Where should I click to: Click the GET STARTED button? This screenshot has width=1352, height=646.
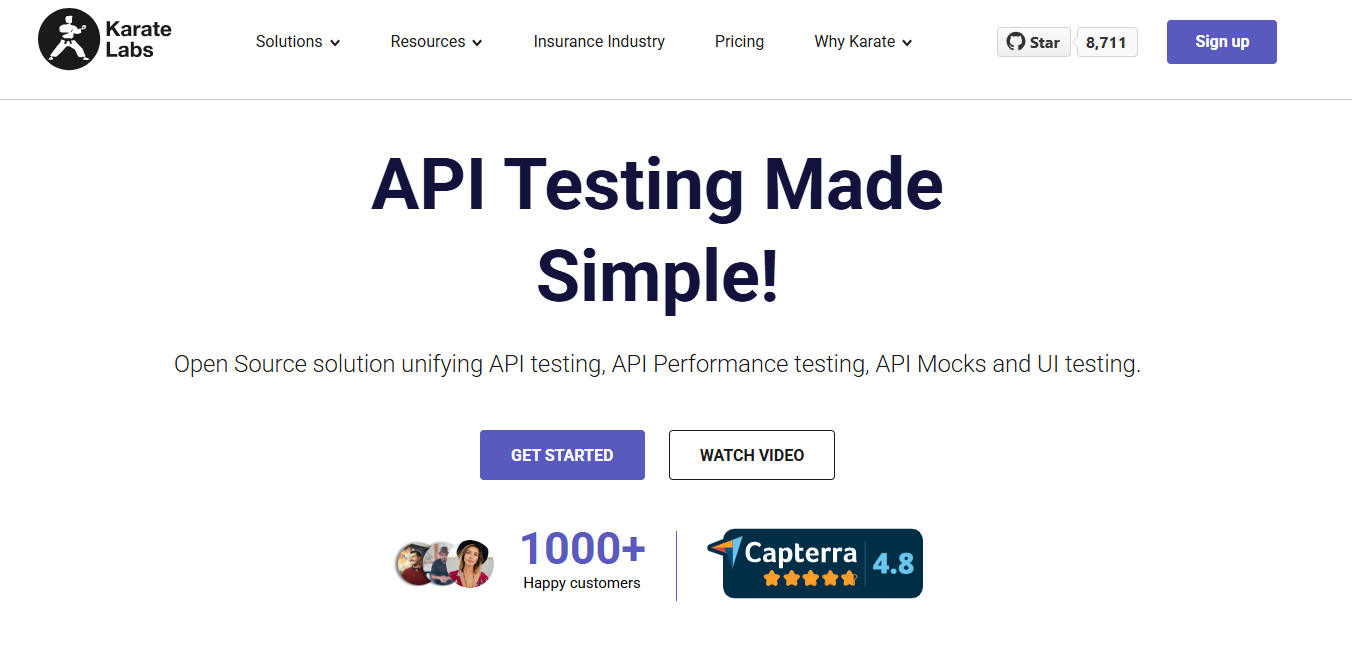point(562,454)
